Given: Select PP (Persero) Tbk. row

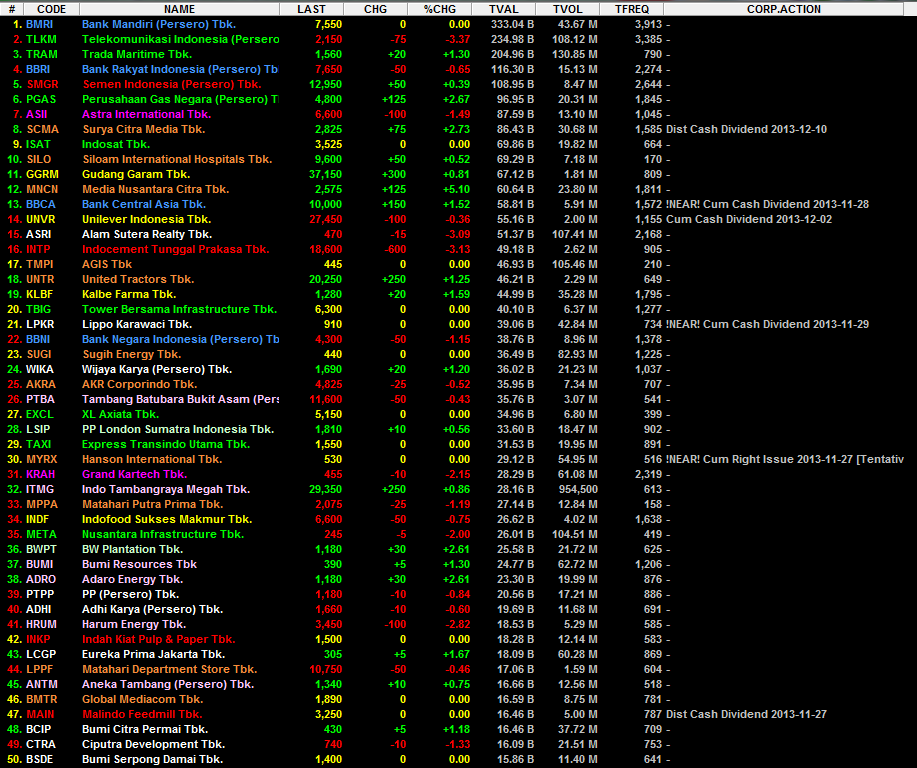Looking at the screenshot, I should point(458,594).
